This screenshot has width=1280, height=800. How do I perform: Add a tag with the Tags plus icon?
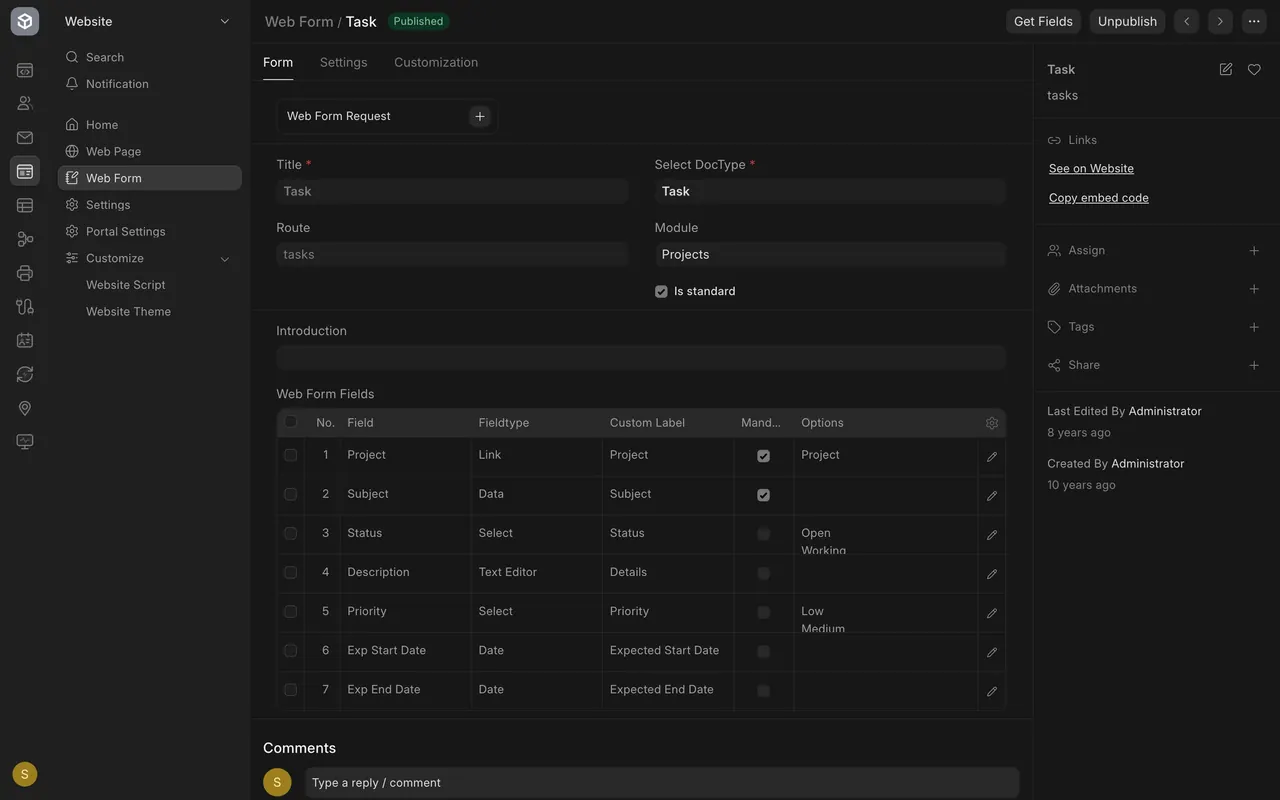(1254, 327)
